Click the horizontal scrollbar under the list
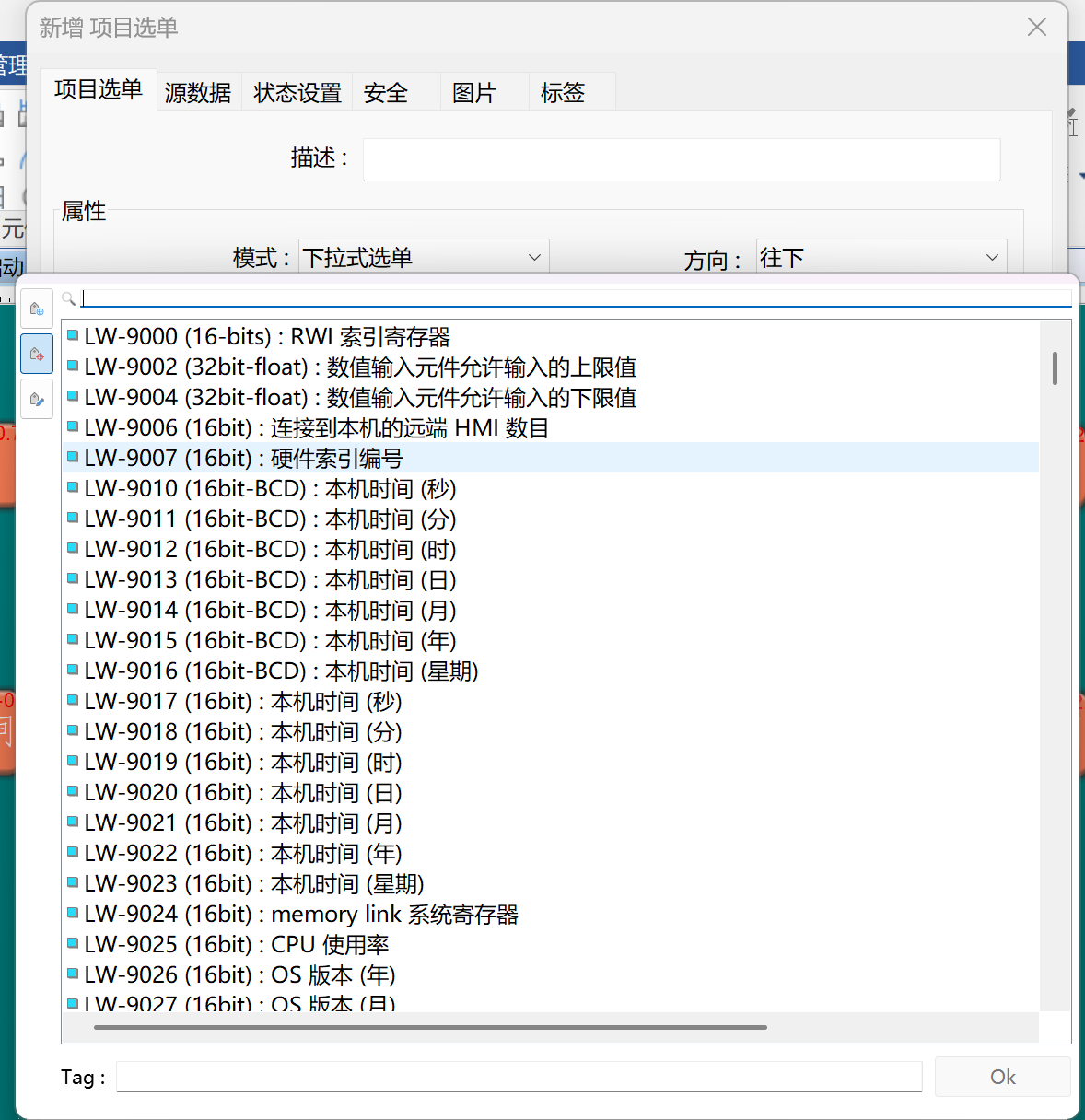1085x1120 pixels. [x=430, y=1027]
